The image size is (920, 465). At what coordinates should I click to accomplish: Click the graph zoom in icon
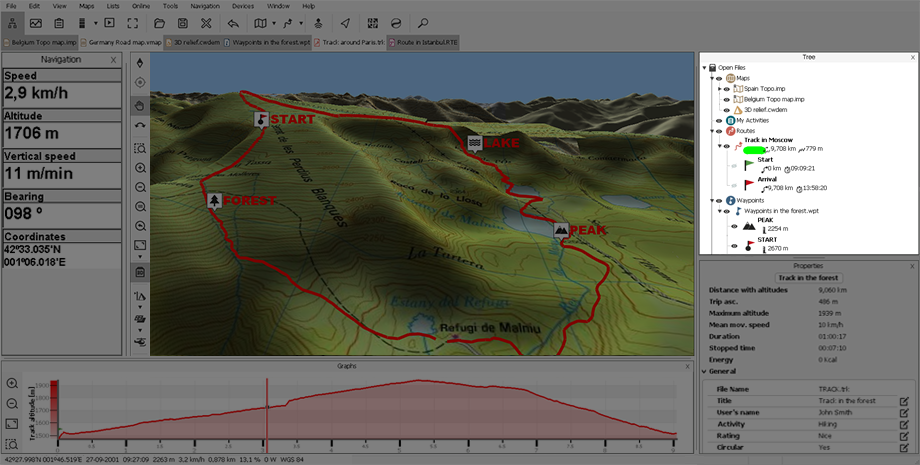(x=12, y=384)
